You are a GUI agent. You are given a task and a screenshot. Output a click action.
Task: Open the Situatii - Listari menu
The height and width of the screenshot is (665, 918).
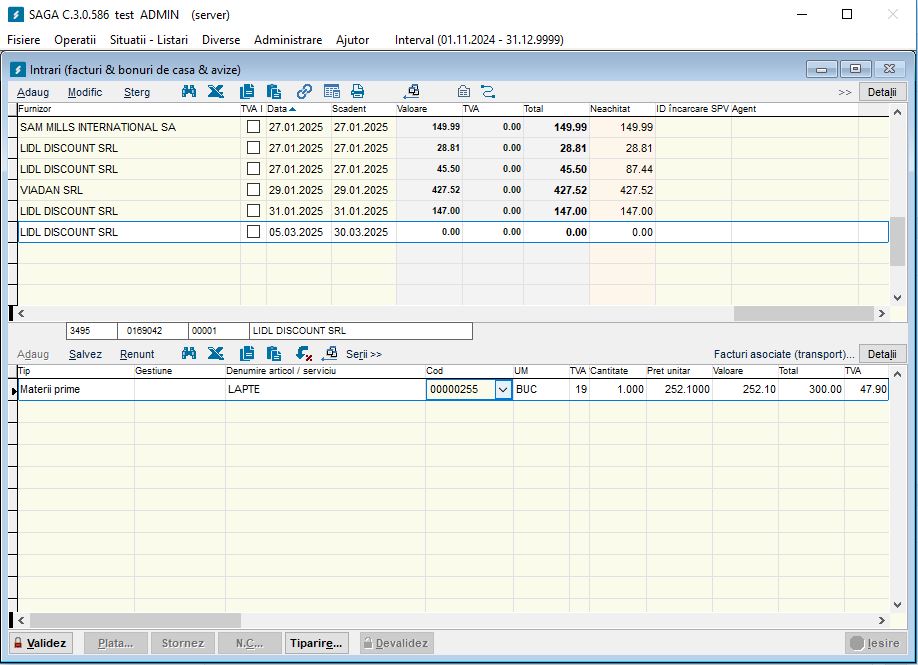point(149,40)
